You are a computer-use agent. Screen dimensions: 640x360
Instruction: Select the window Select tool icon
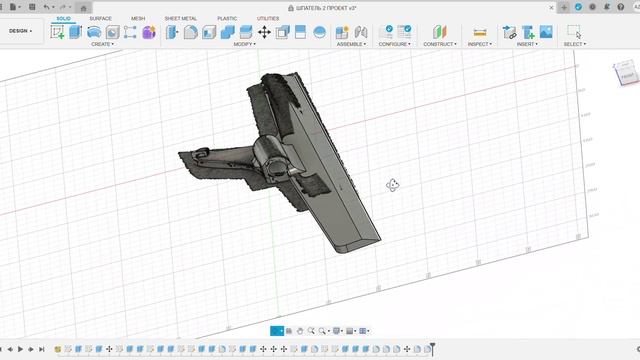574,31
